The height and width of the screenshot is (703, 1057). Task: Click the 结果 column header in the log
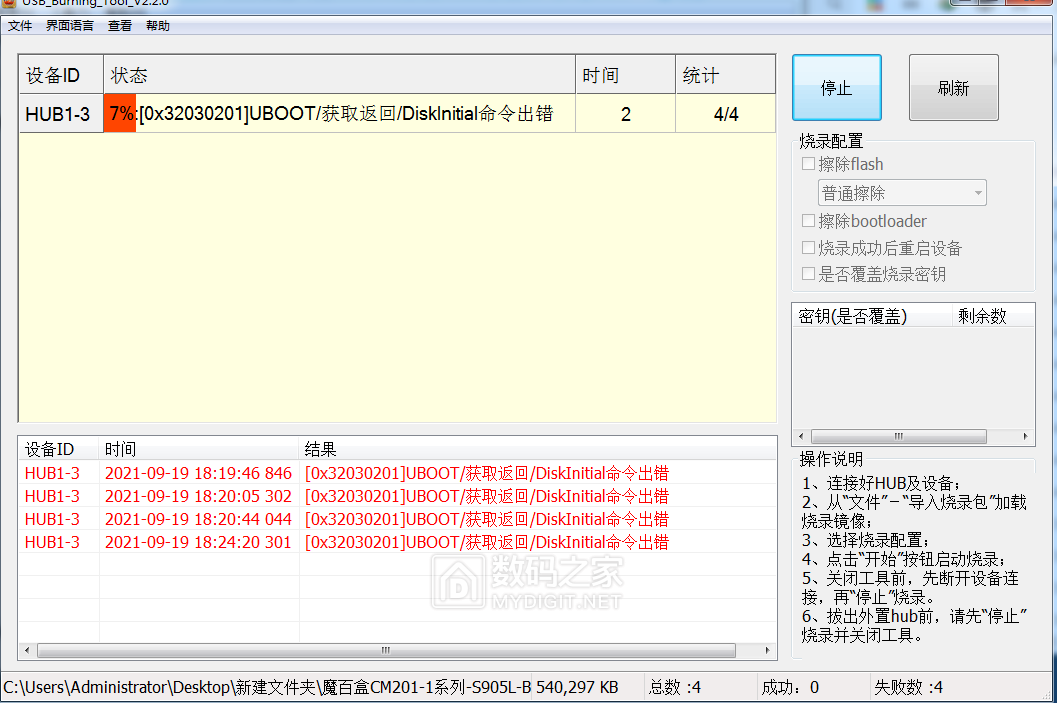point(321,448)
